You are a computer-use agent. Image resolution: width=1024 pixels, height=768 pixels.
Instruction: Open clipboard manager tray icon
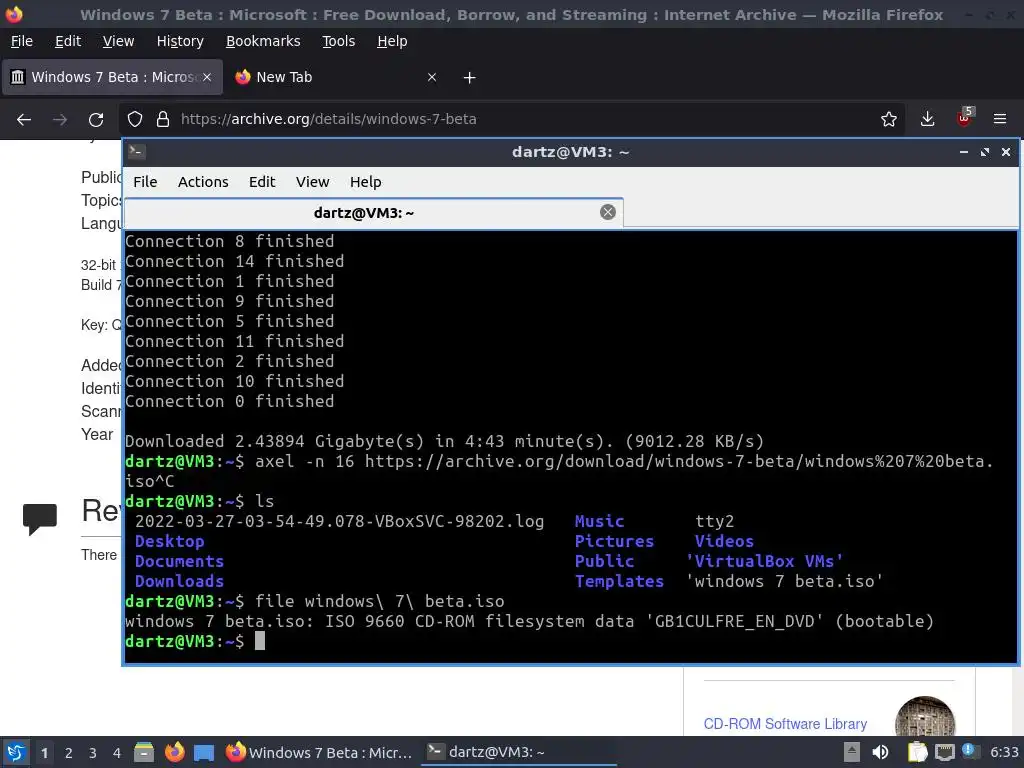(x=917, y=752)
